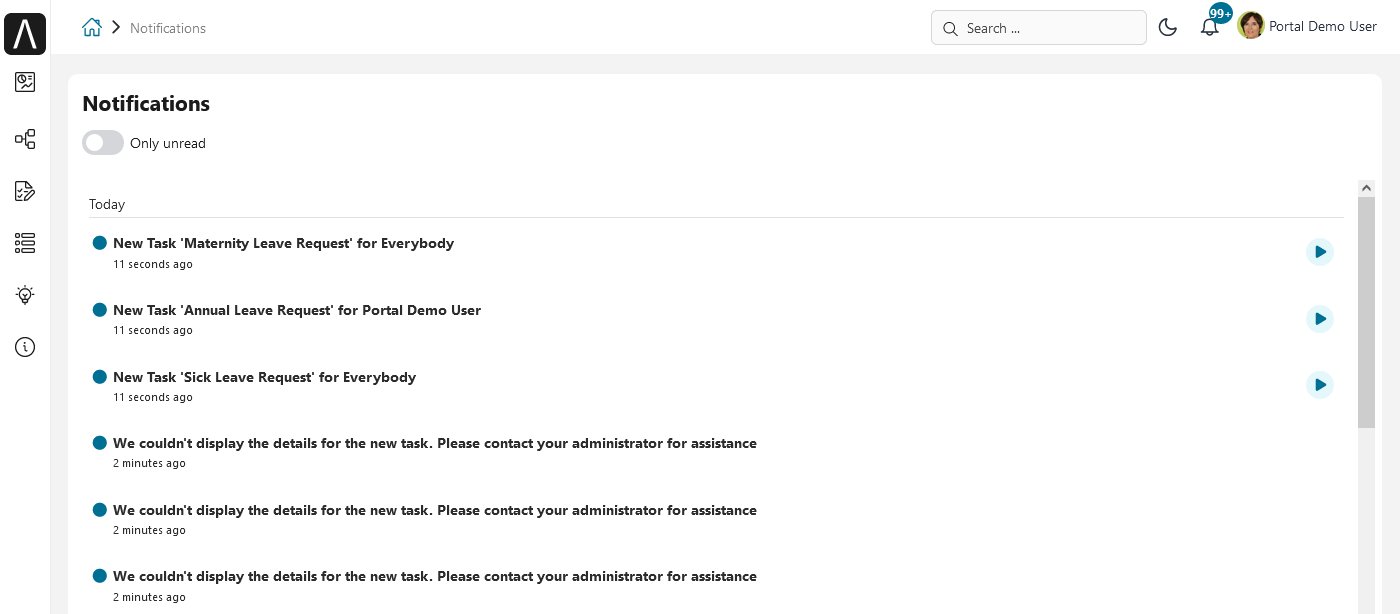Mark 'Sick Leave Request' notification dot as read
Viewport: 1400px width, 614px height.
(x=99, y=377)
